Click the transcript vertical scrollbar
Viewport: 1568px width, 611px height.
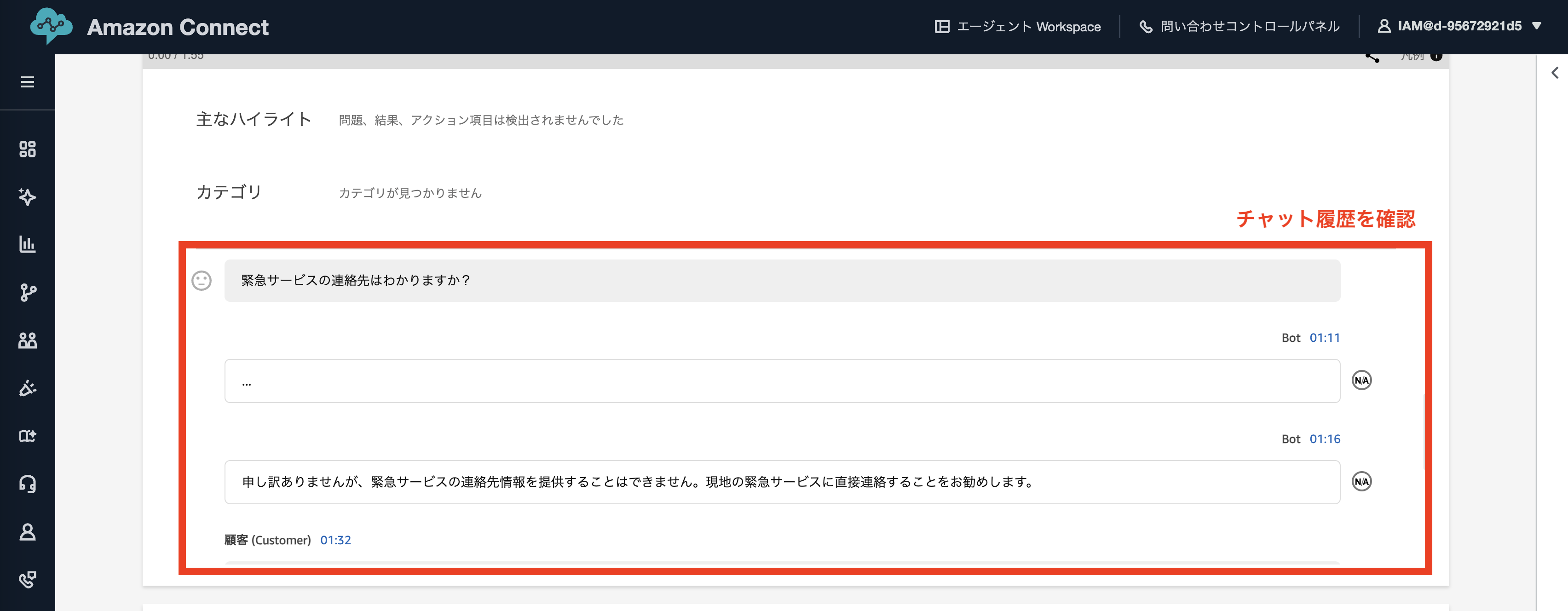(x=1424, y=432)
